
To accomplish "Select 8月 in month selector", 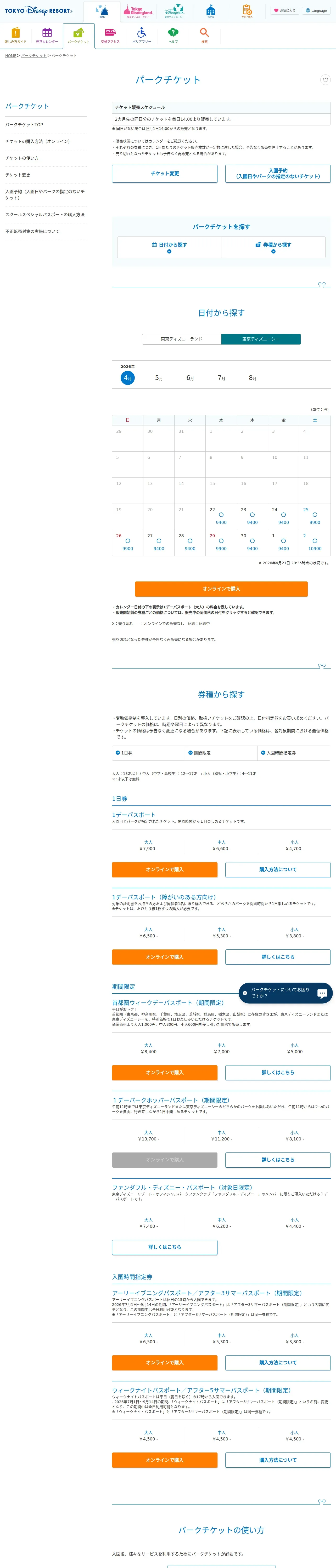I will click(253, 378).
